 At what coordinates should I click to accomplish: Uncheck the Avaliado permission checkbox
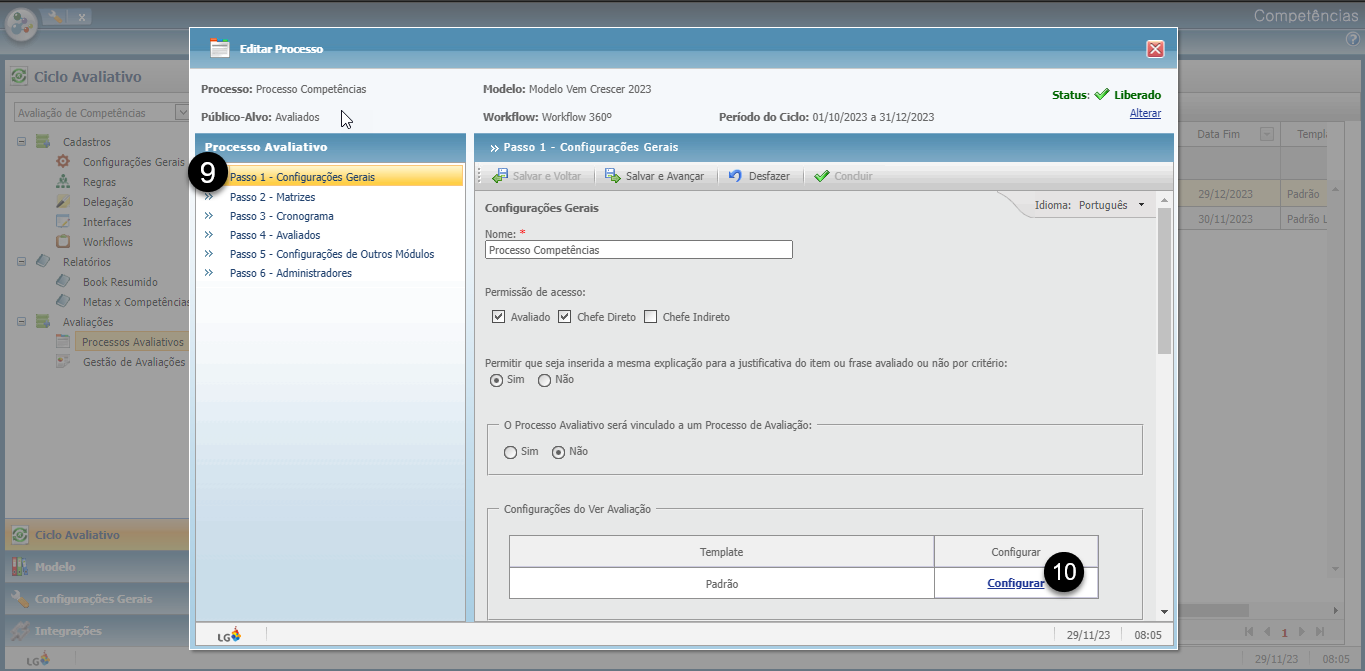tap(499, 317)
